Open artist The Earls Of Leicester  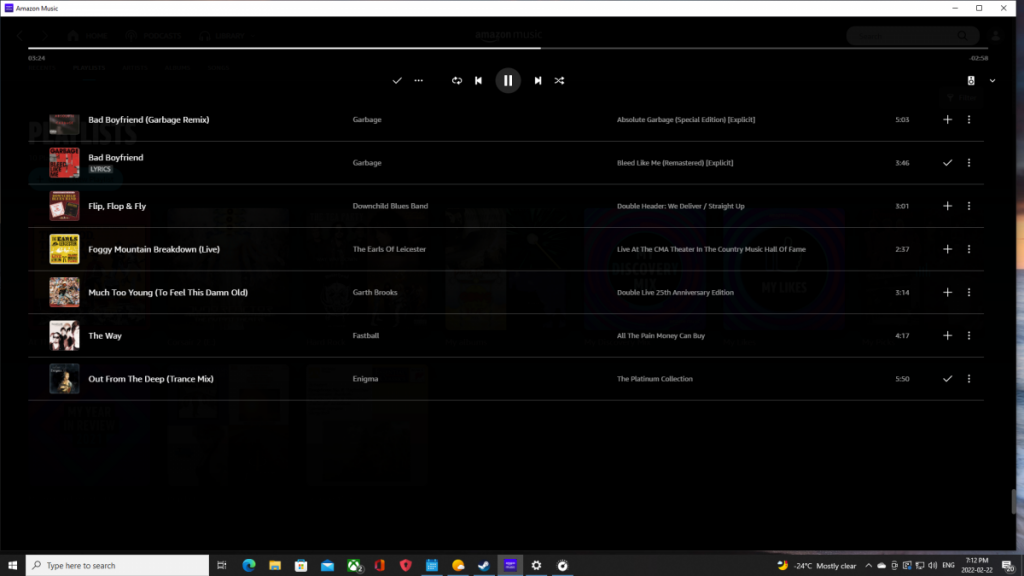click(389, 249)
